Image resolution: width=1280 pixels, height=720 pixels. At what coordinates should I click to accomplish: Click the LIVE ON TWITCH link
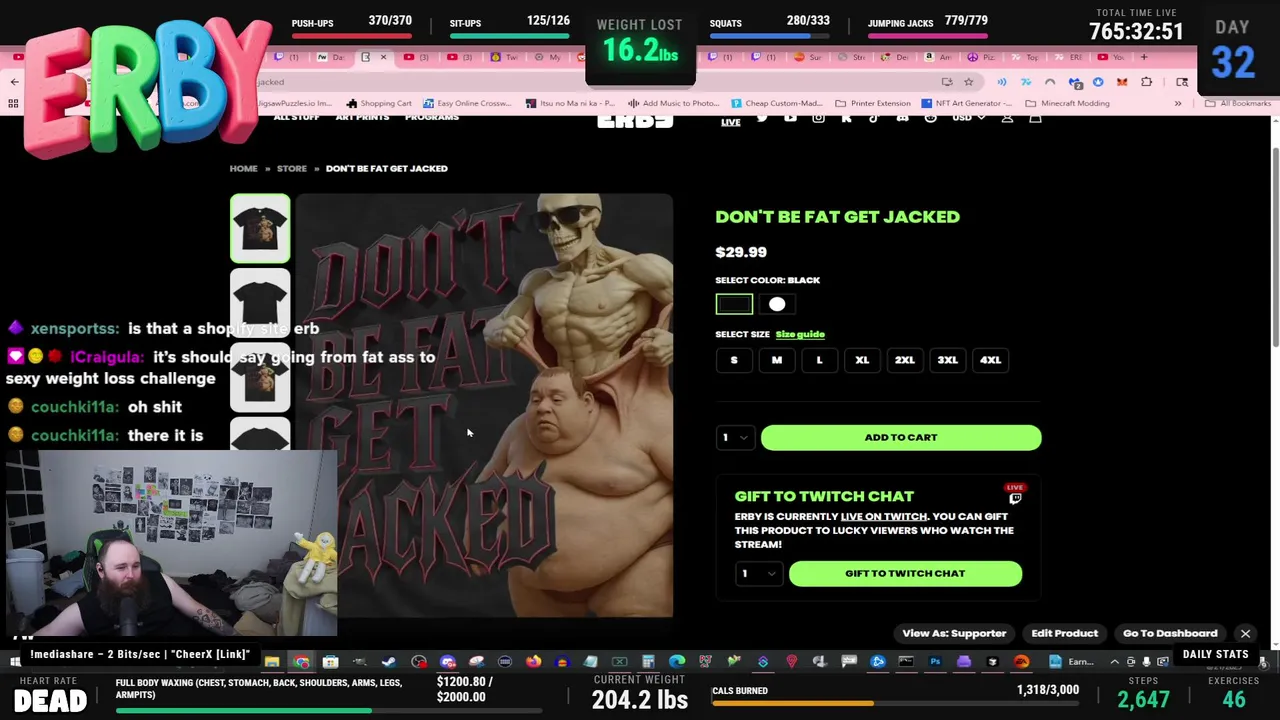[884, 516]
